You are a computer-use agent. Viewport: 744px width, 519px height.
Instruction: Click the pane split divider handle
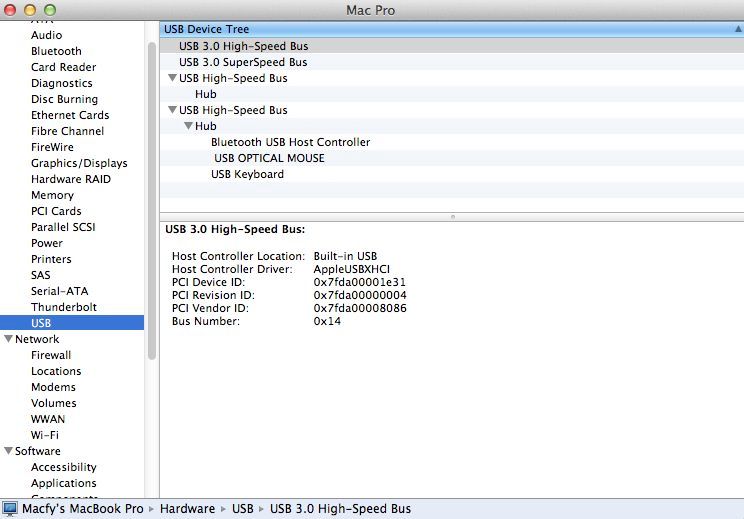453,217
